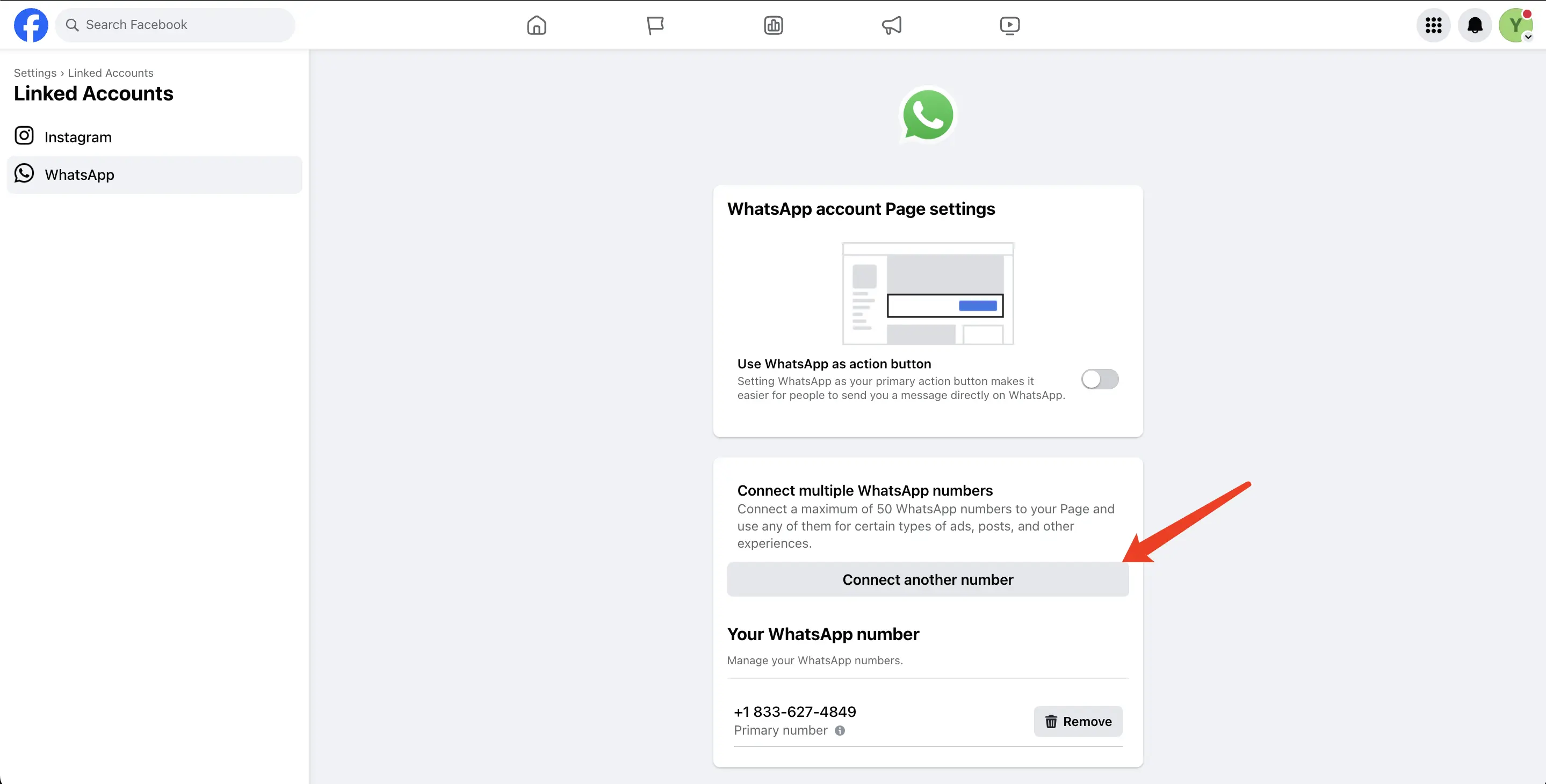Click Your WhatsApp number heading
Viewport: 1546px width, 784px height.
(x=823, y=634)
